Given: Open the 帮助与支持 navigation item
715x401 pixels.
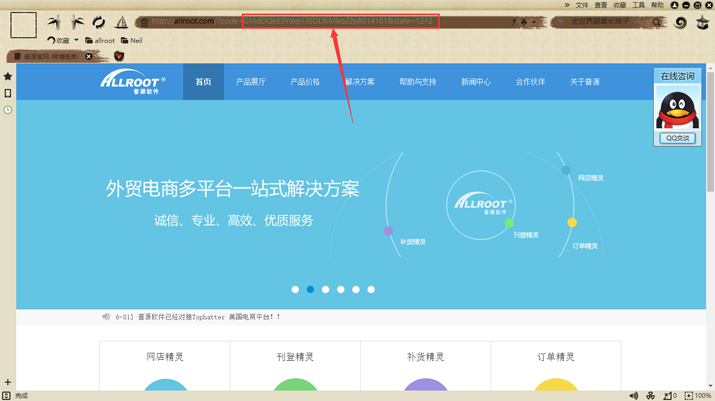Looking at the screenshot, I should point(418,82).
